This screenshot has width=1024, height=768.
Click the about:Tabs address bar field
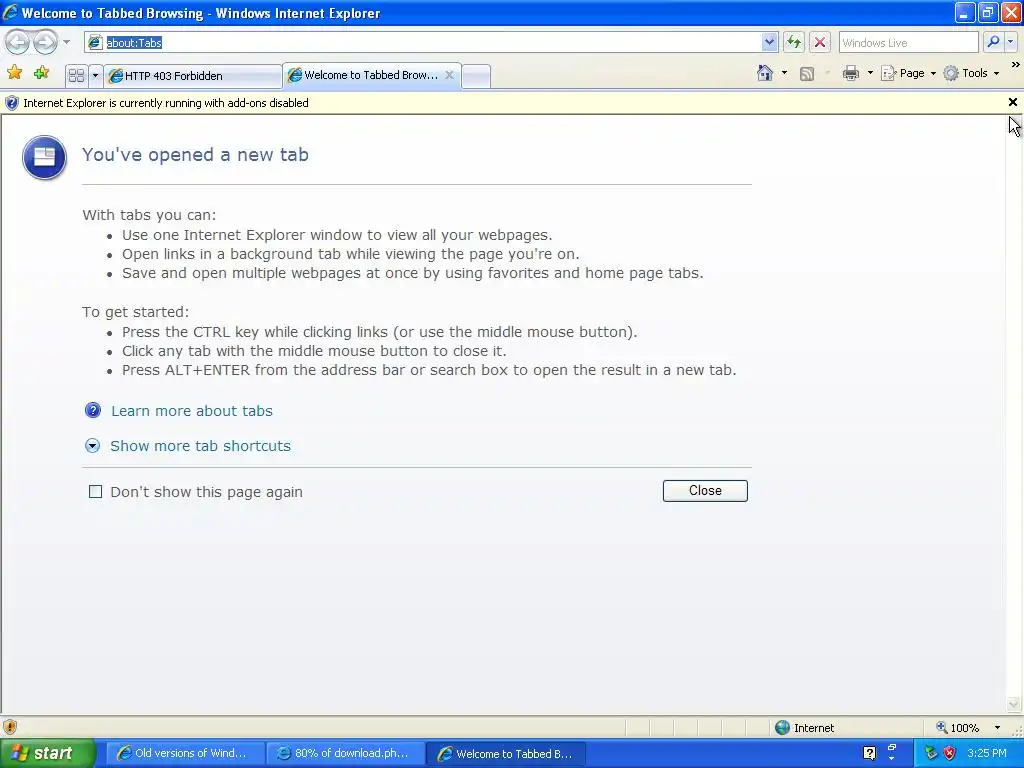[423, 42]
